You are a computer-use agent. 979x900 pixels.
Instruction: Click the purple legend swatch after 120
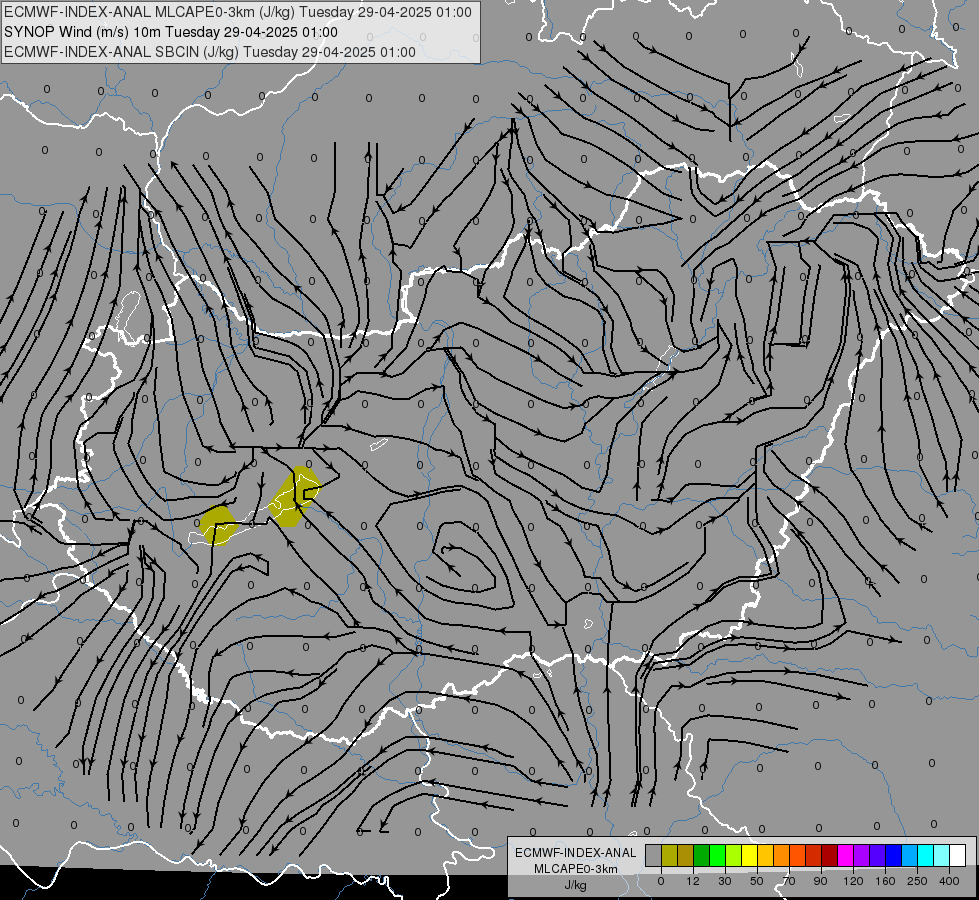861,855
